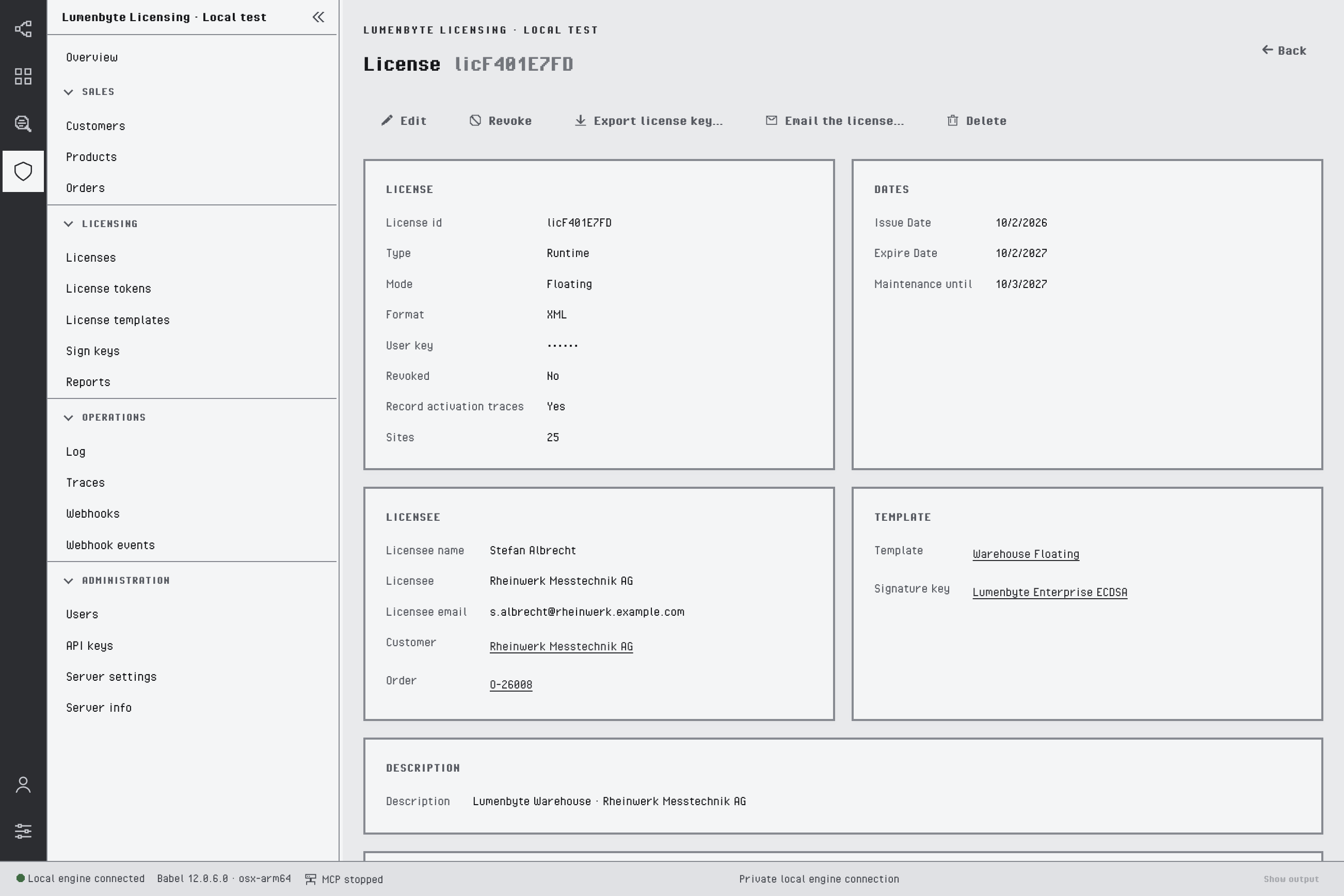This screenshot has height=896, width=1344.
Task: Open order O-26008 link
Action: (x=511, y=684)
